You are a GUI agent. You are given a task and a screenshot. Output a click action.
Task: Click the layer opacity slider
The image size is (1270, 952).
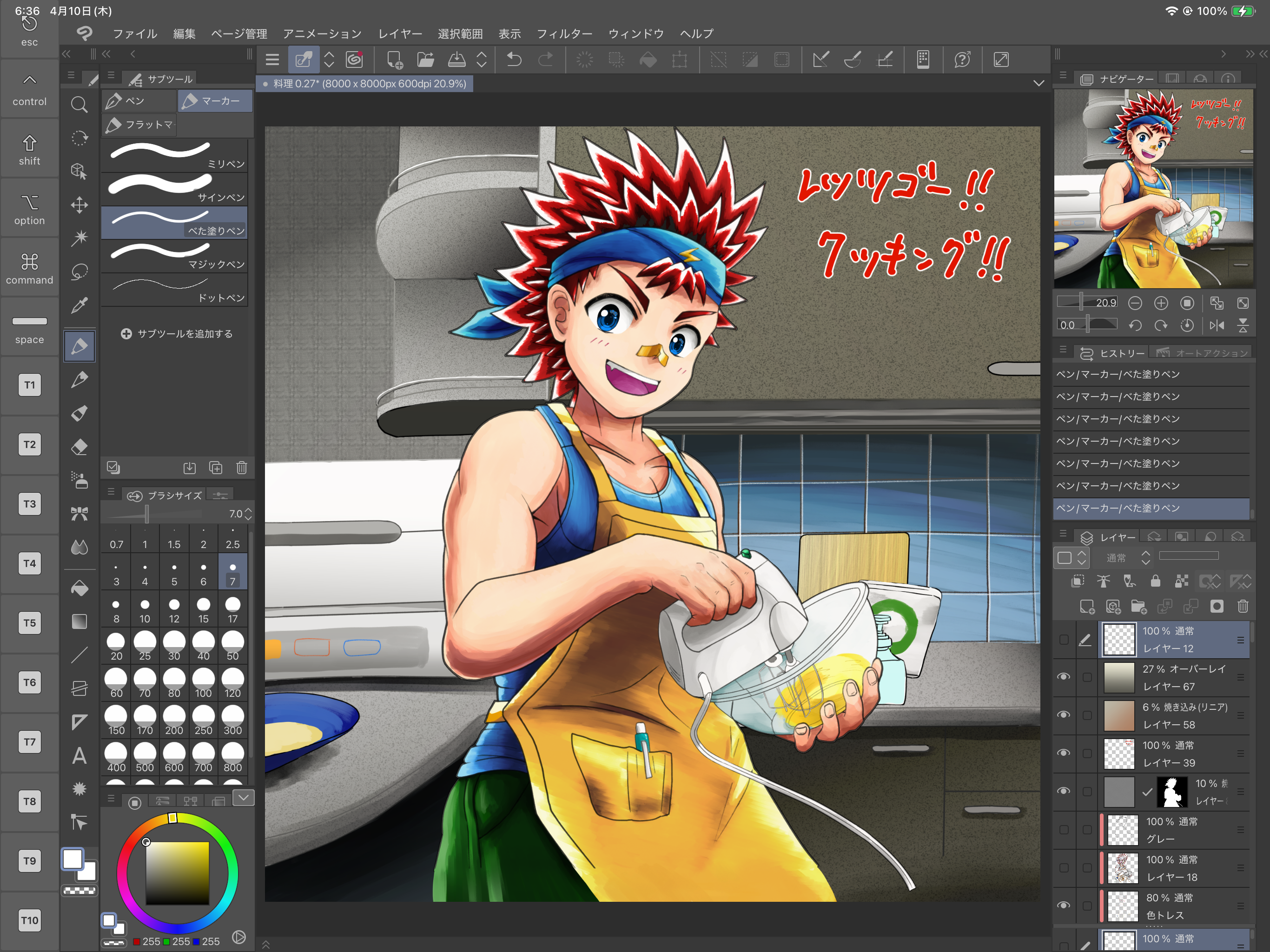click(x=1189, y=556)
